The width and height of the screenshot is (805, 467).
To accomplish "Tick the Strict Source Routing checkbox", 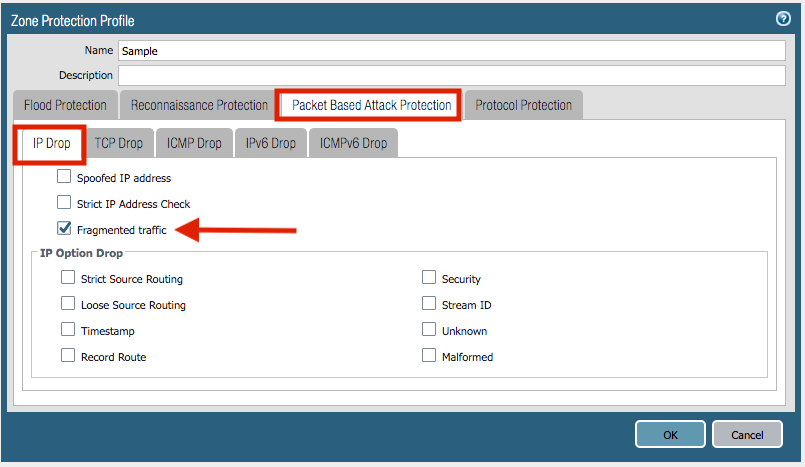I will (x=68, y=278).
